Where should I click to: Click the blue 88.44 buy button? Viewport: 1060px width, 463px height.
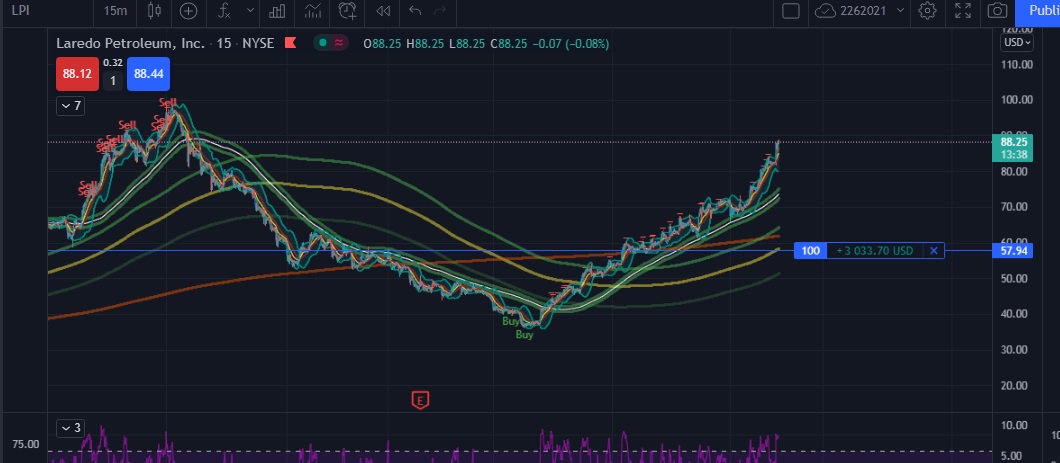[149, 74]
